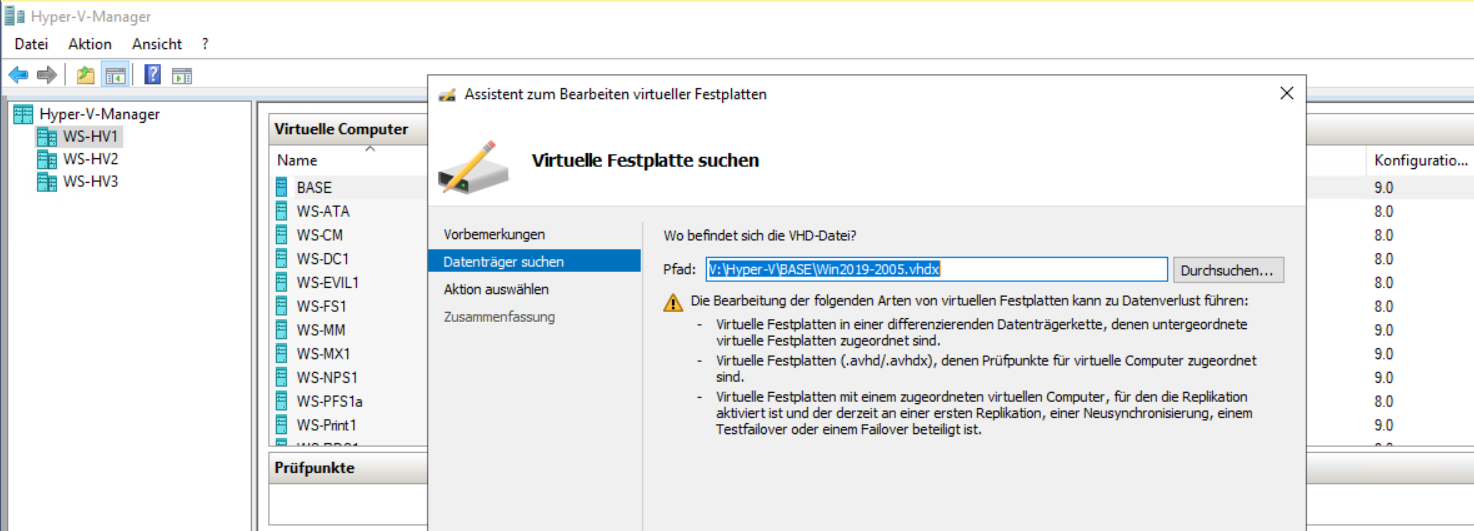Screen dimensions: 1474x531
Task: Click the Prüfpunkte section header
Action: (314, 467)
